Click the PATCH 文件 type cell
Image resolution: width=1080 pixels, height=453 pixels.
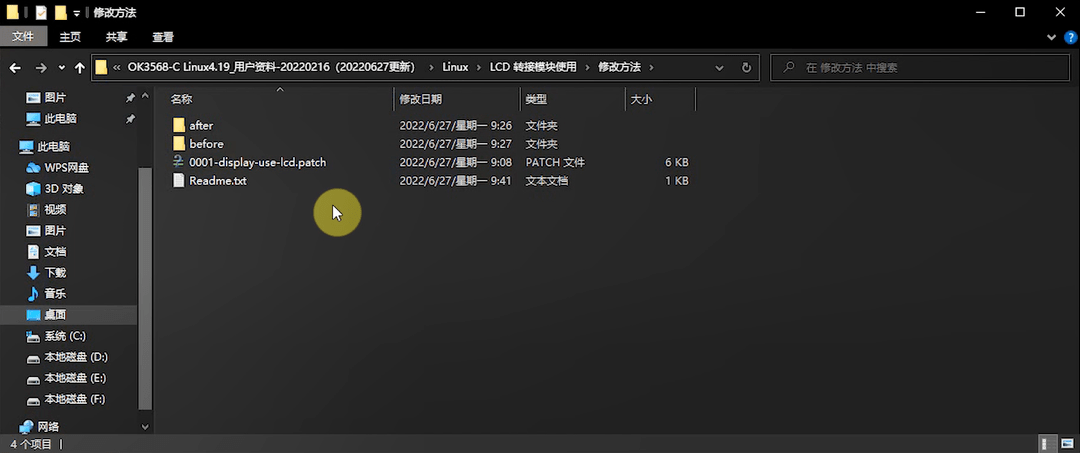tap(555, 162)
